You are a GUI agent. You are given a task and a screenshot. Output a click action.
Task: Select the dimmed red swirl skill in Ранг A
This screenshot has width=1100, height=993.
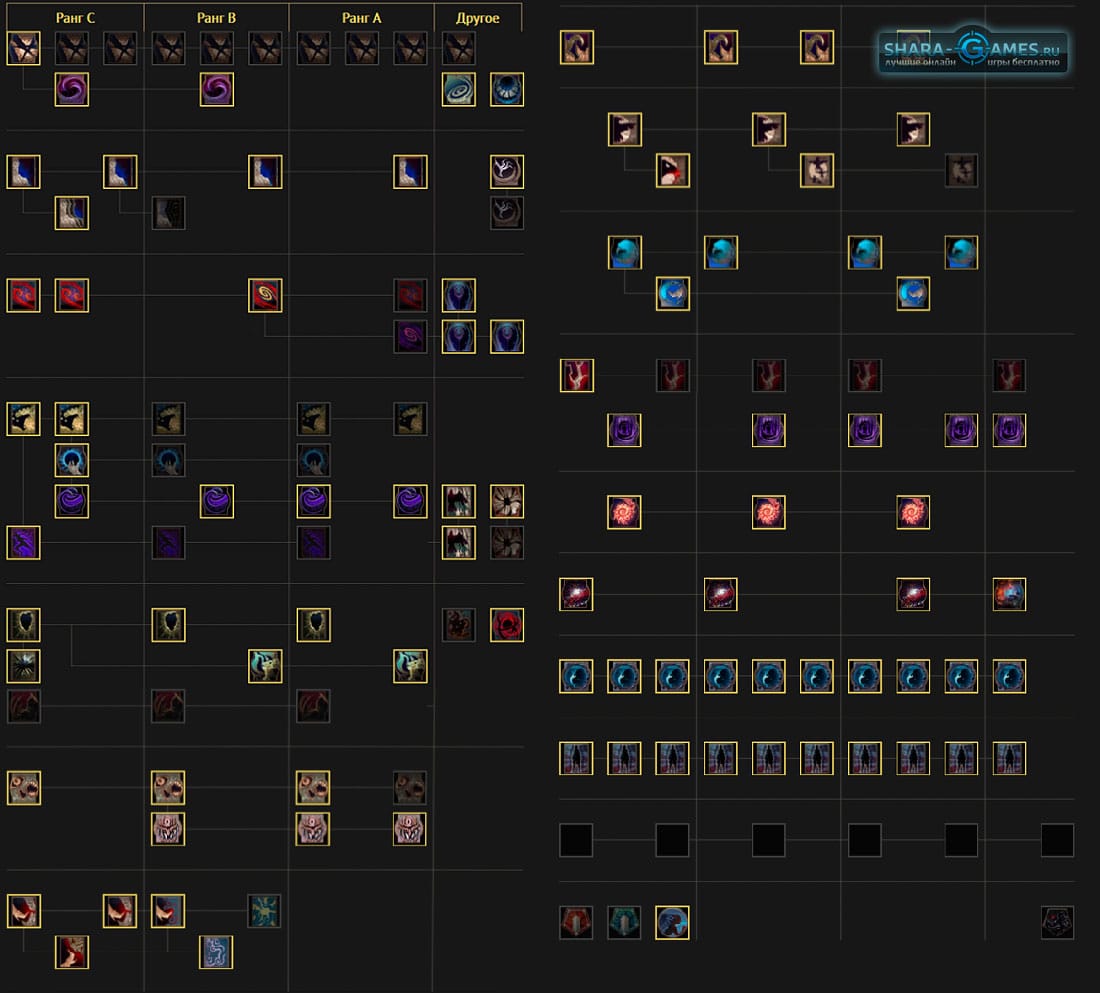[410, 295]
